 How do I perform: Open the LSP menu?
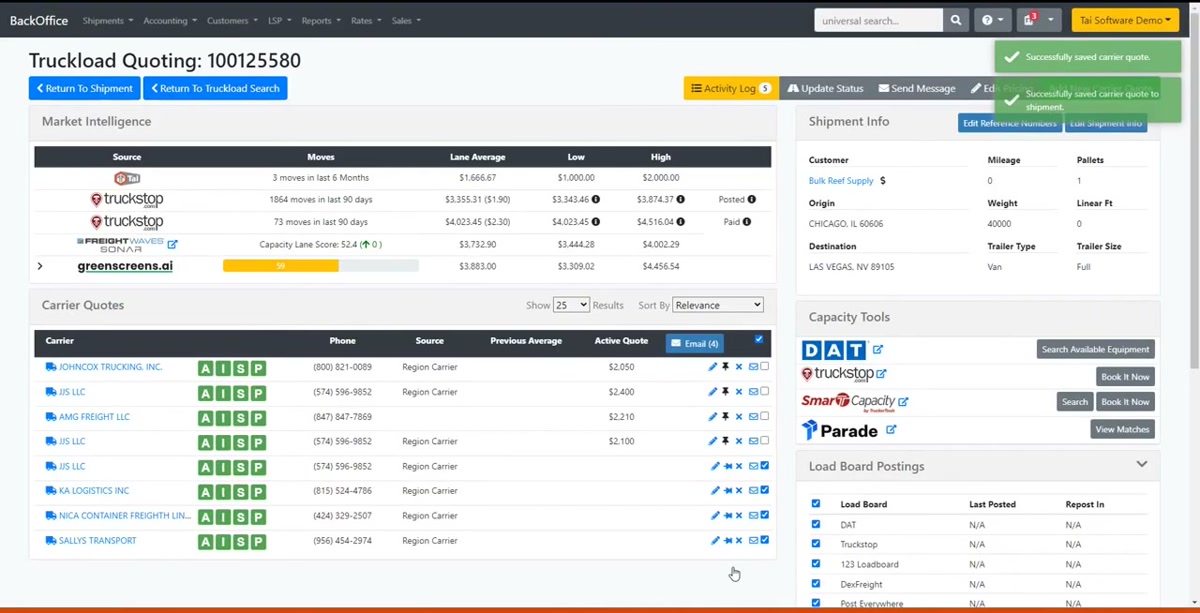pyautogui.click(x=279, y=21)
